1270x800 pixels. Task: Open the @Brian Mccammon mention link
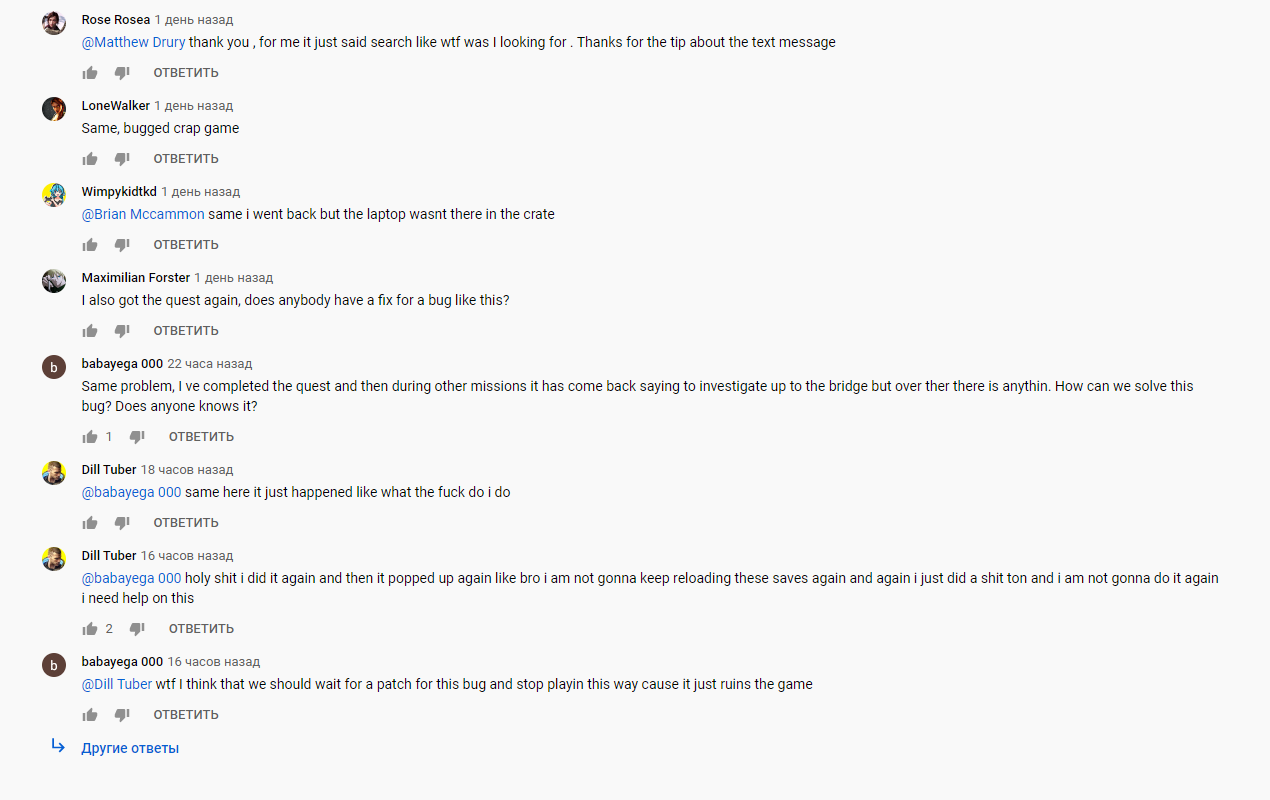(x=143, y=214)
